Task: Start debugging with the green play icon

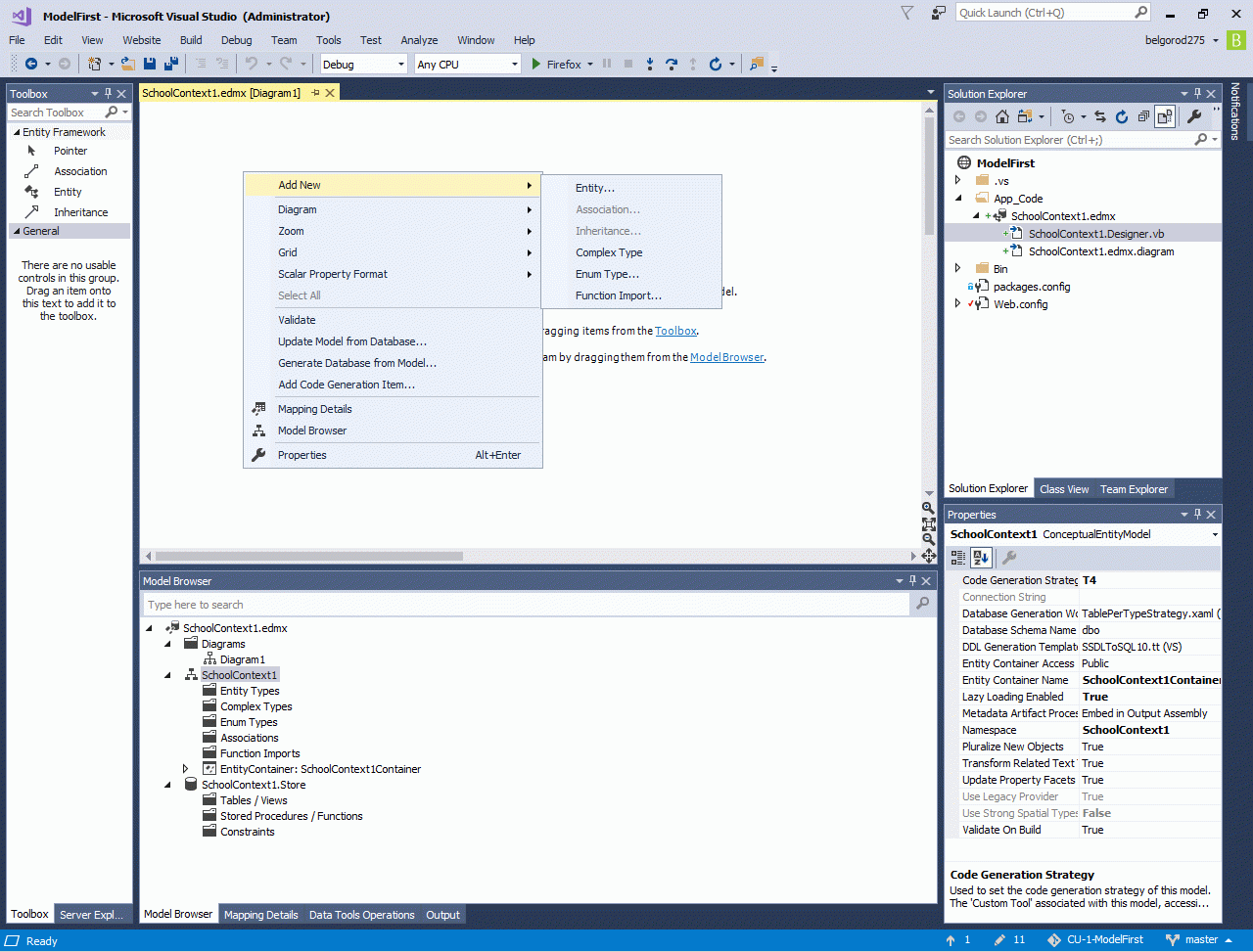Action: 535,64
